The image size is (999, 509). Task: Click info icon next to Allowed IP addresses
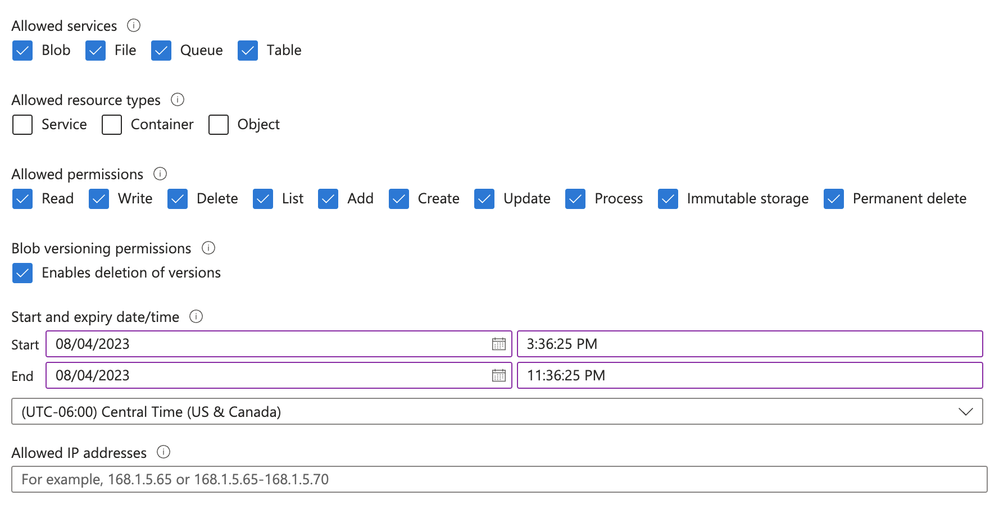pyautogui.click(x=164, y=452)
